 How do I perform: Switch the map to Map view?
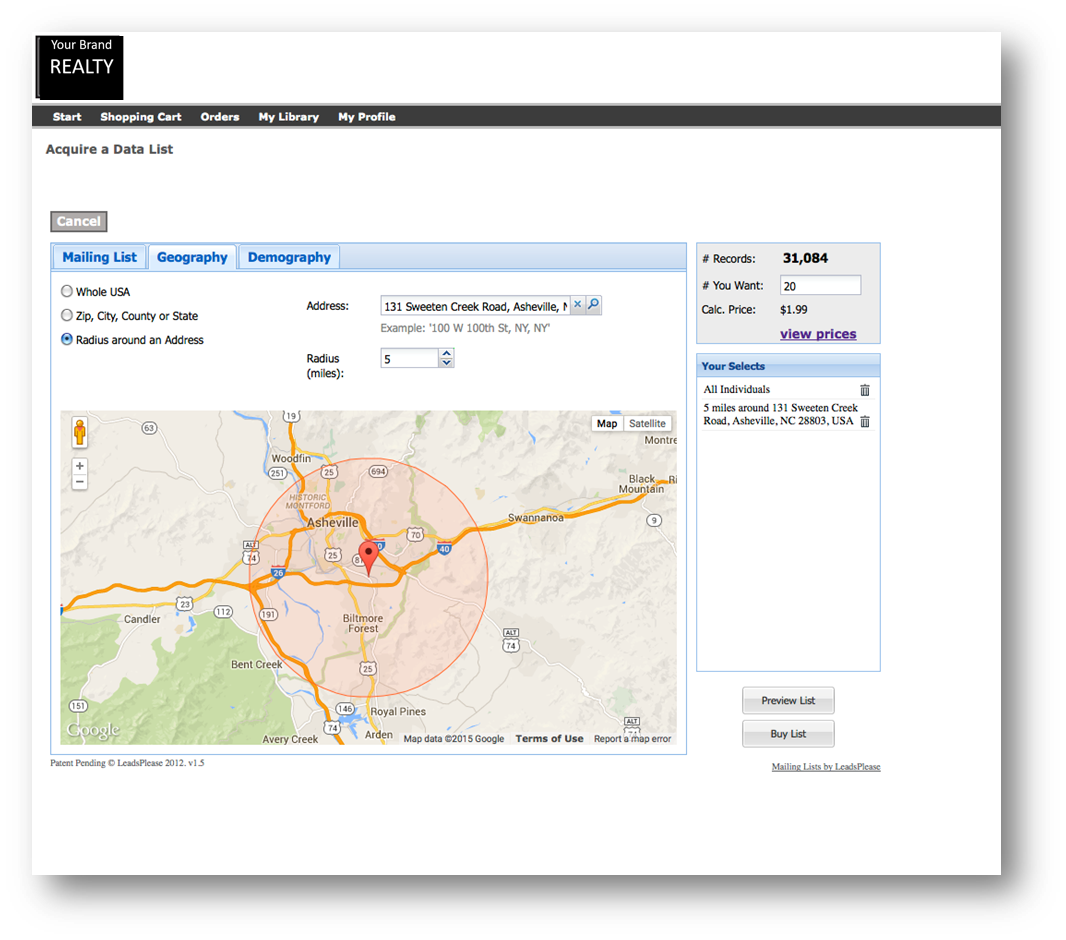607,423
